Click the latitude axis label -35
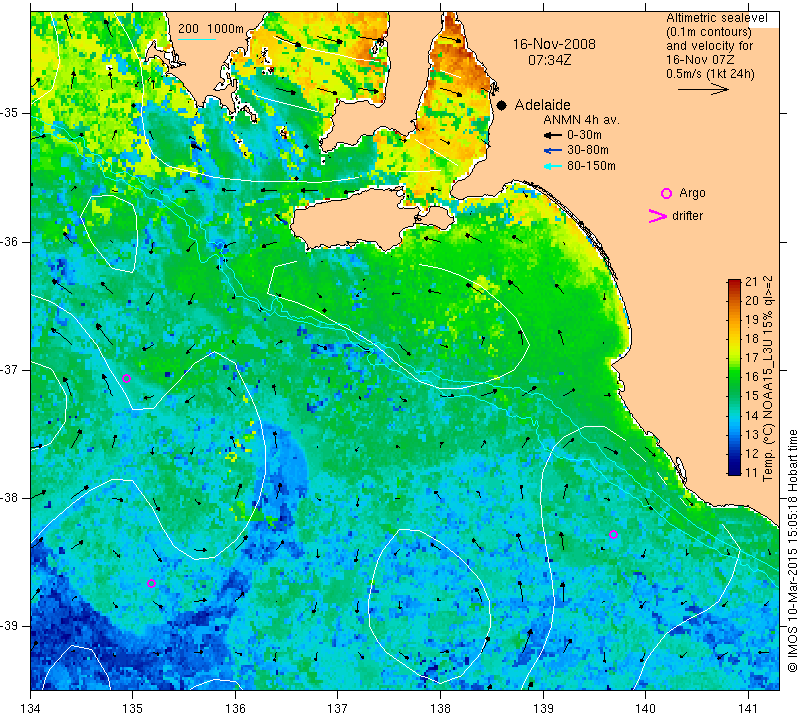Viewport: 800px width, 720px height. (9, 113)
